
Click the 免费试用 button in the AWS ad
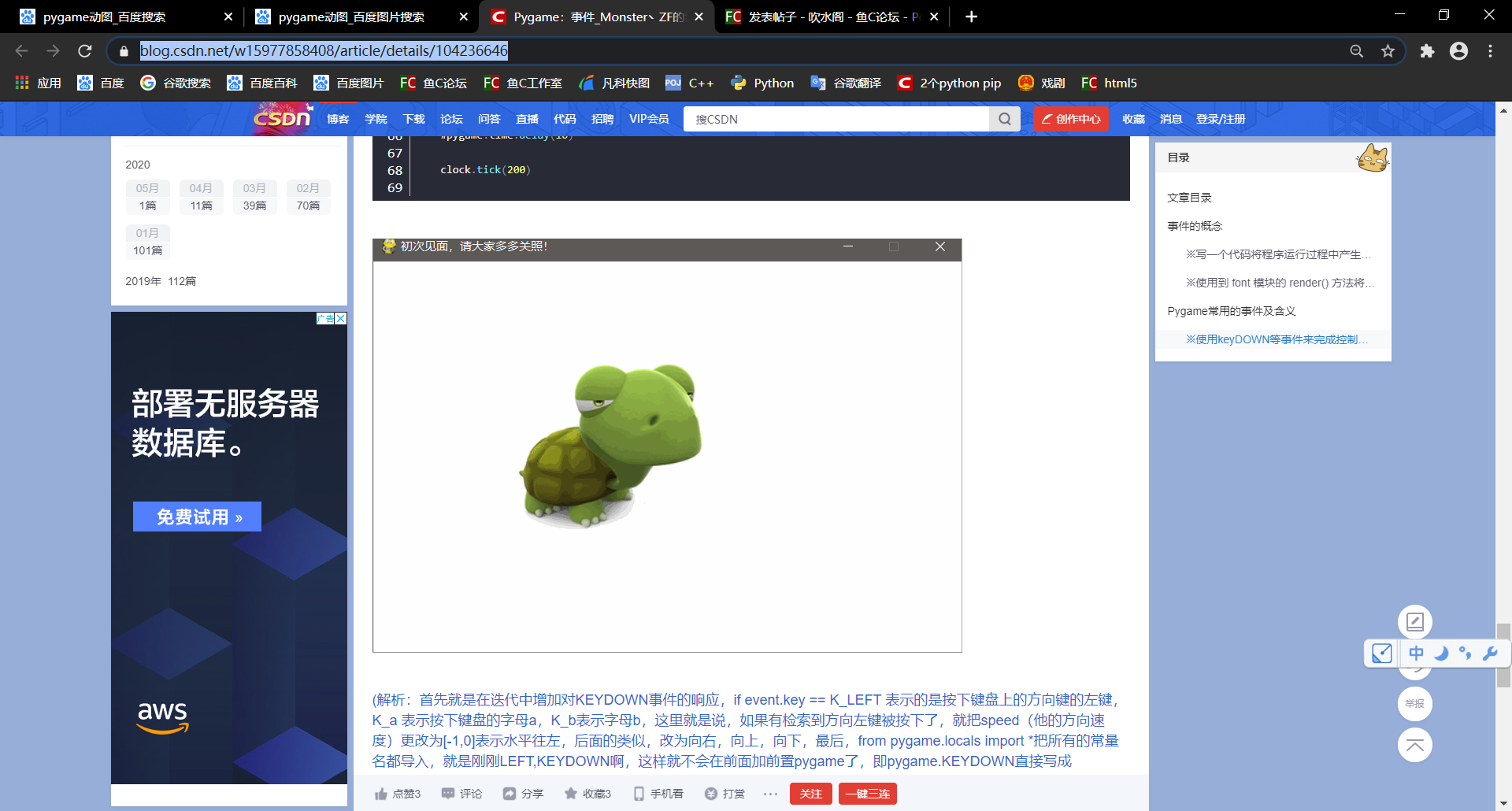click(x=197, y=517)
